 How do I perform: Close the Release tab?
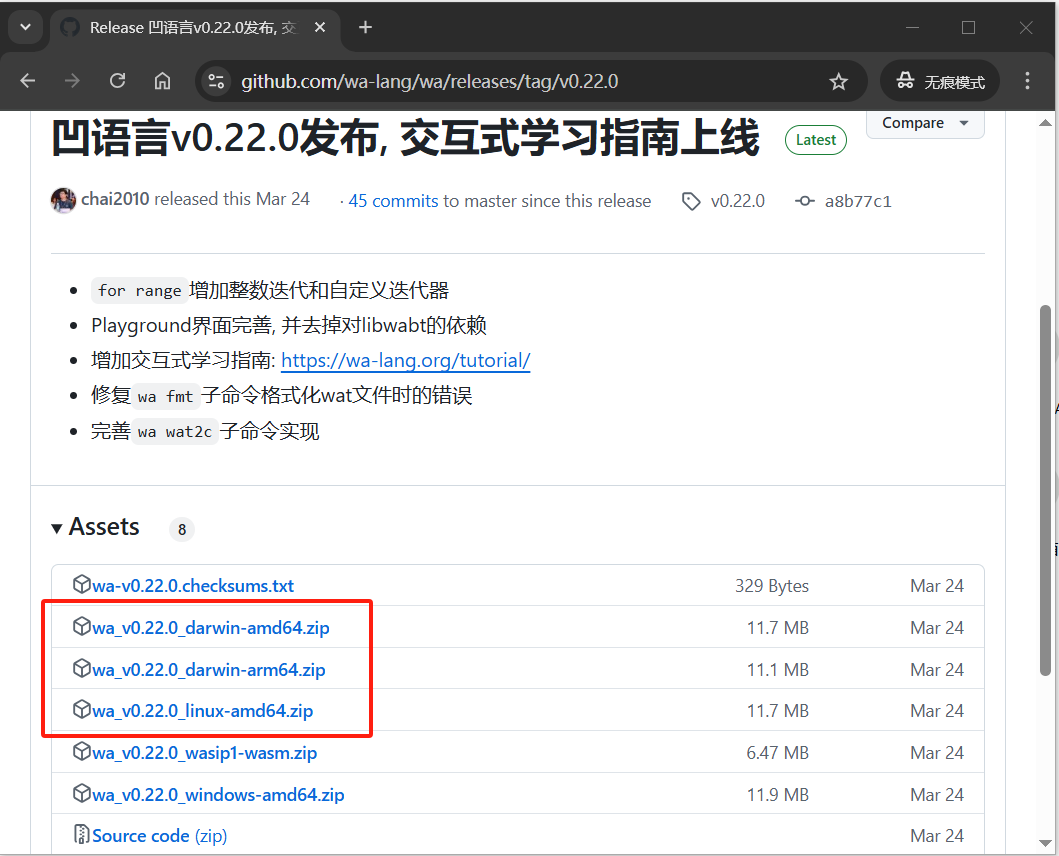[321, 27]
